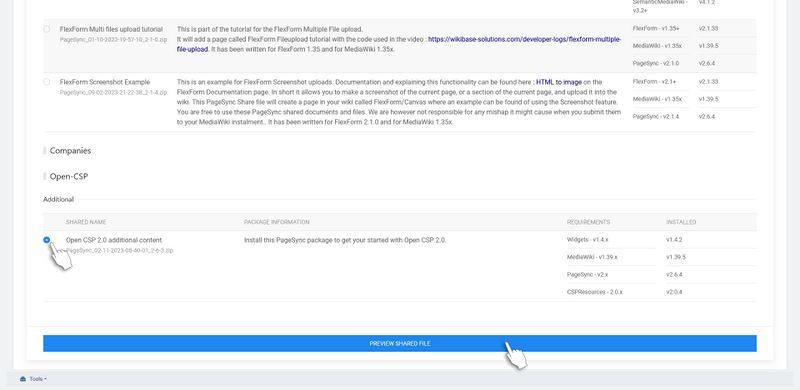This screenshot has height=390, width=800.
Task: Click the FlexForm - v1.35+ requirement
Action: coord(656,29)
